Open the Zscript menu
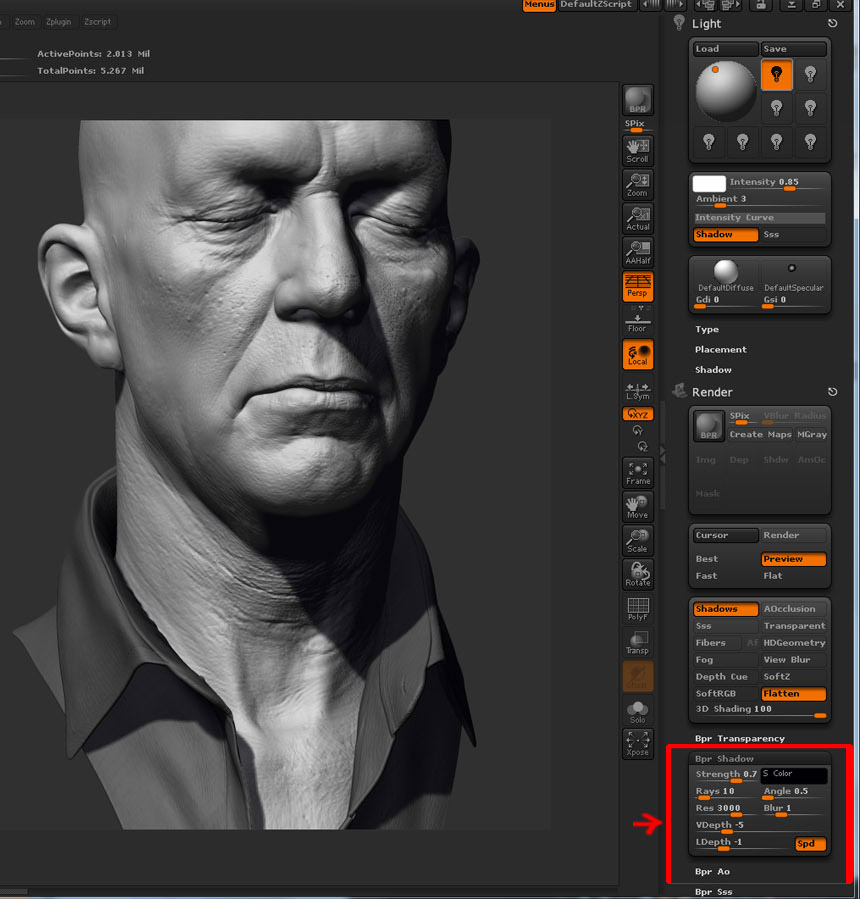Viewport: 860px width, 899px height. (97, 22)
